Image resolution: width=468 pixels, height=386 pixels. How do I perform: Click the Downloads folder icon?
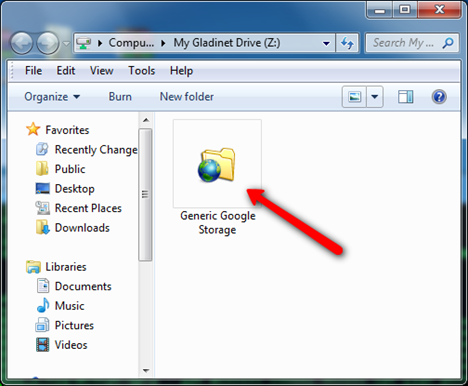42,228
